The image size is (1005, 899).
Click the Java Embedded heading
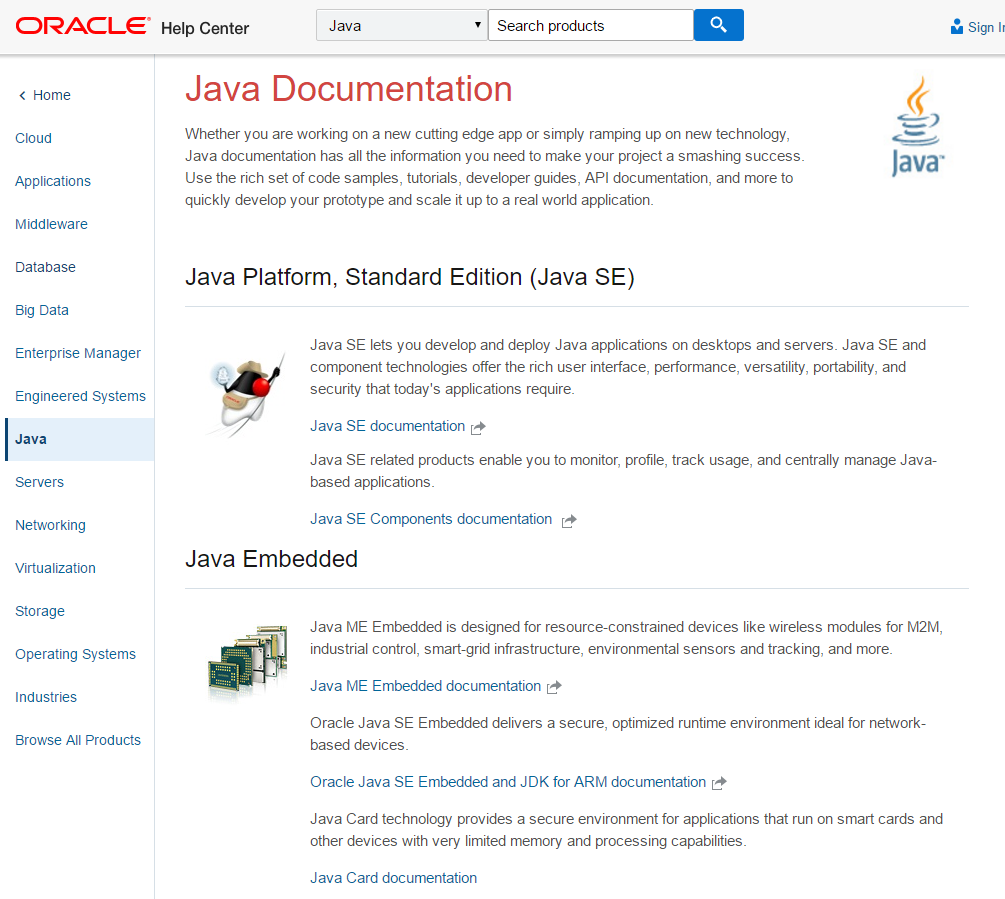(x=272, y=559)
